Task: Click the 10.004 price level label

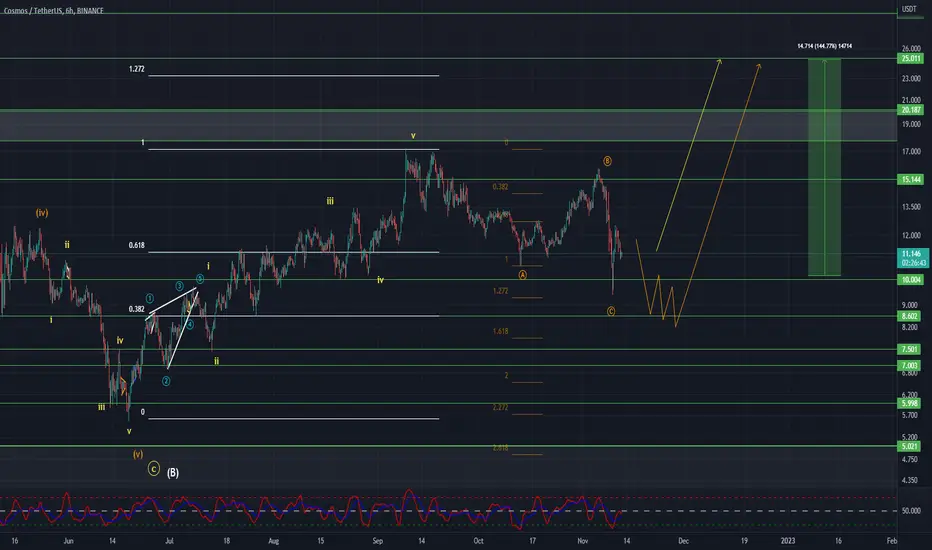Action: (911, 279)
